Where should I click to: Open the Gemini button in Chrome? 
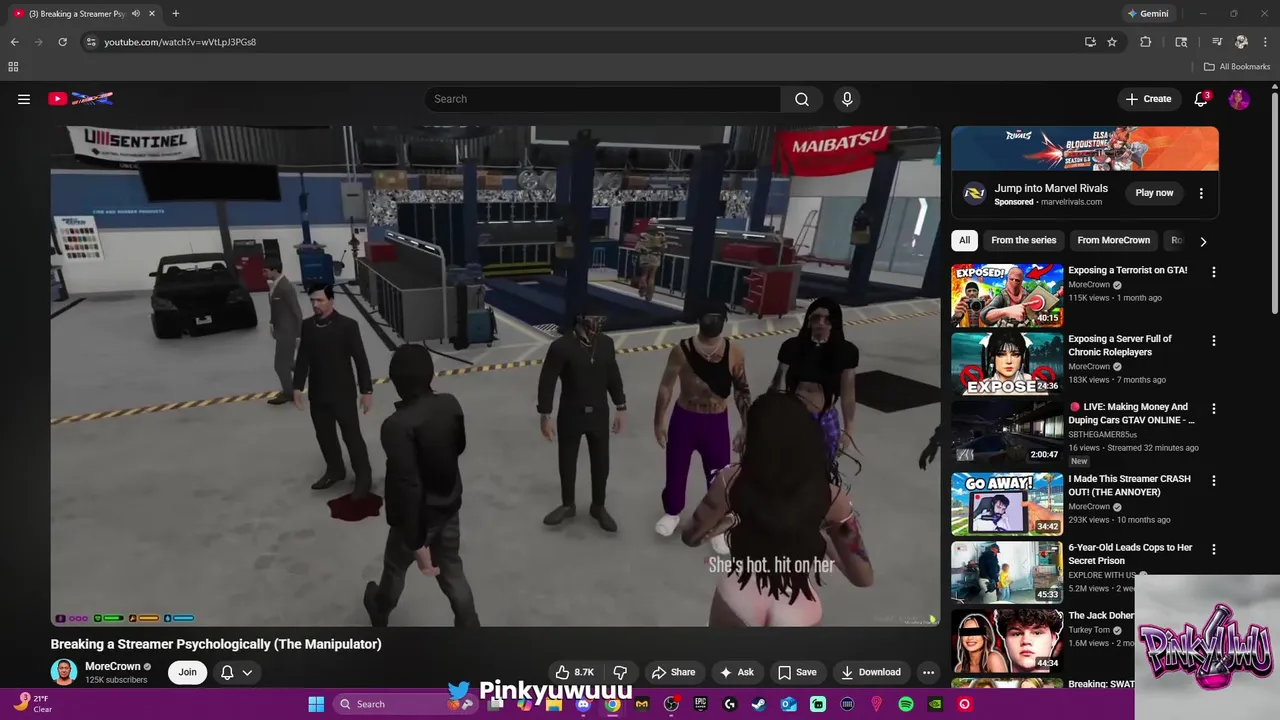[1147, 14]
